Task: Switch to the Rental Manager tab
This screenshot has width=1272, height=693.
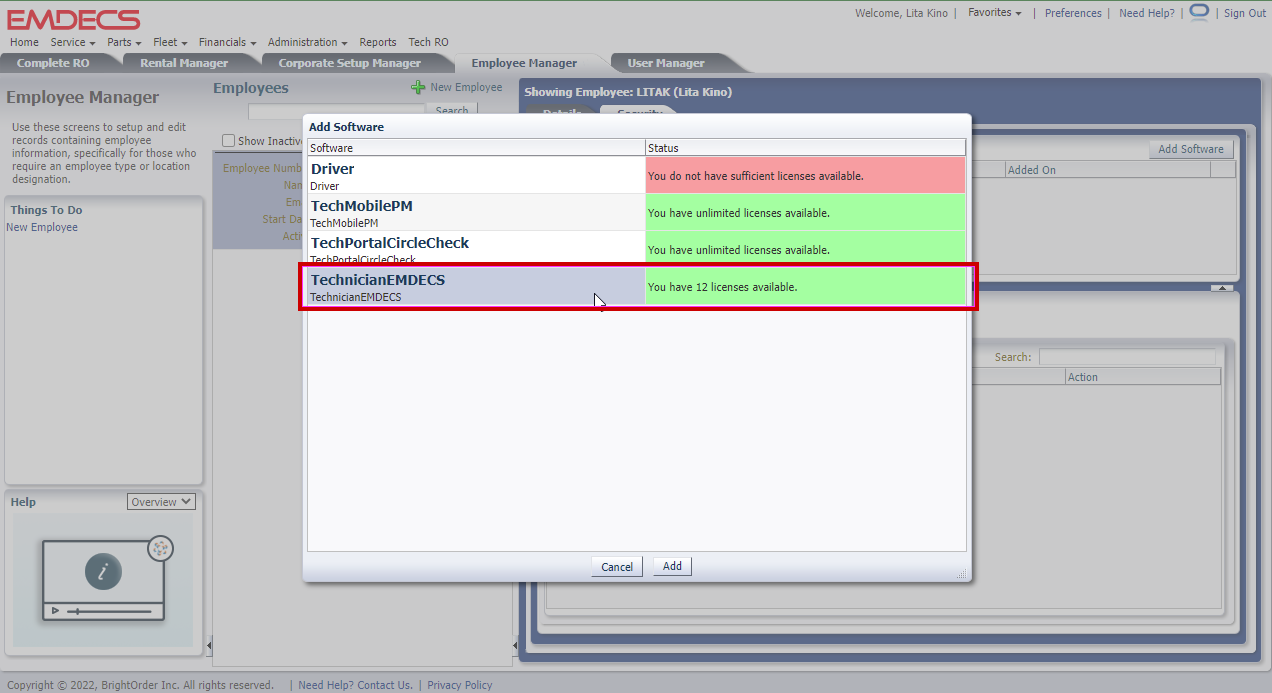Action: pyautogui.click(x=184, y=63)
